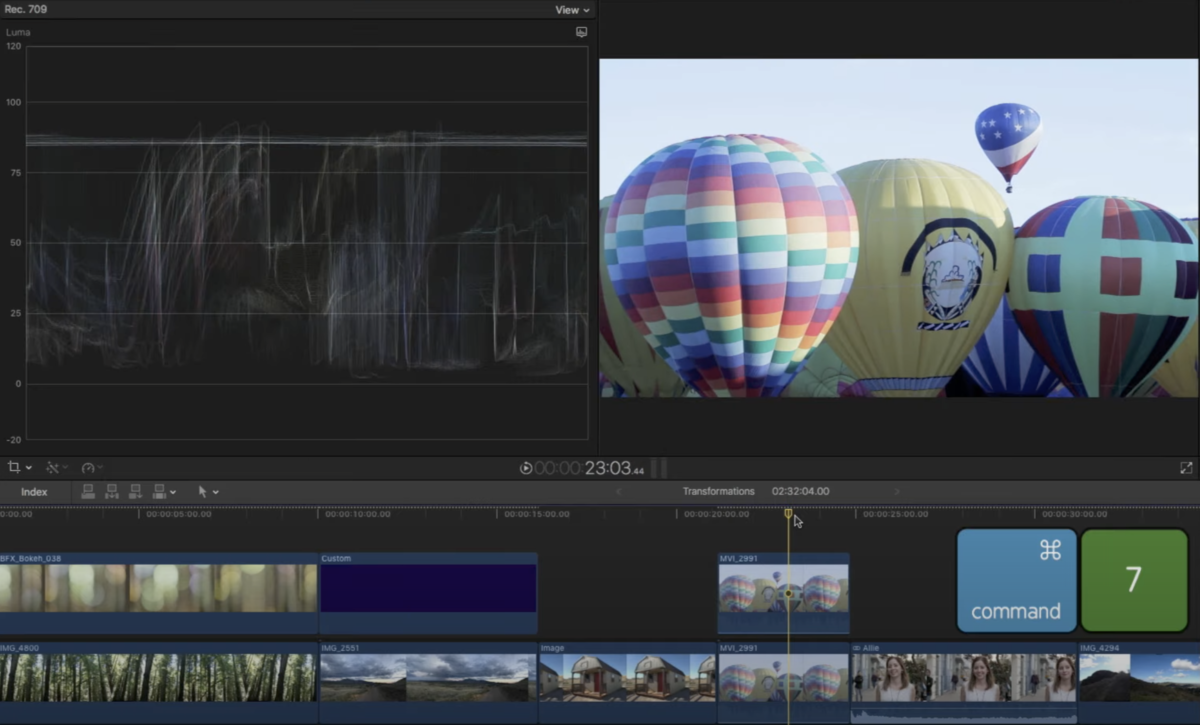The height and width of the screenshot is (725, 1200).
Task: Open the crop and transform tool menu
Action: (18, 467)
